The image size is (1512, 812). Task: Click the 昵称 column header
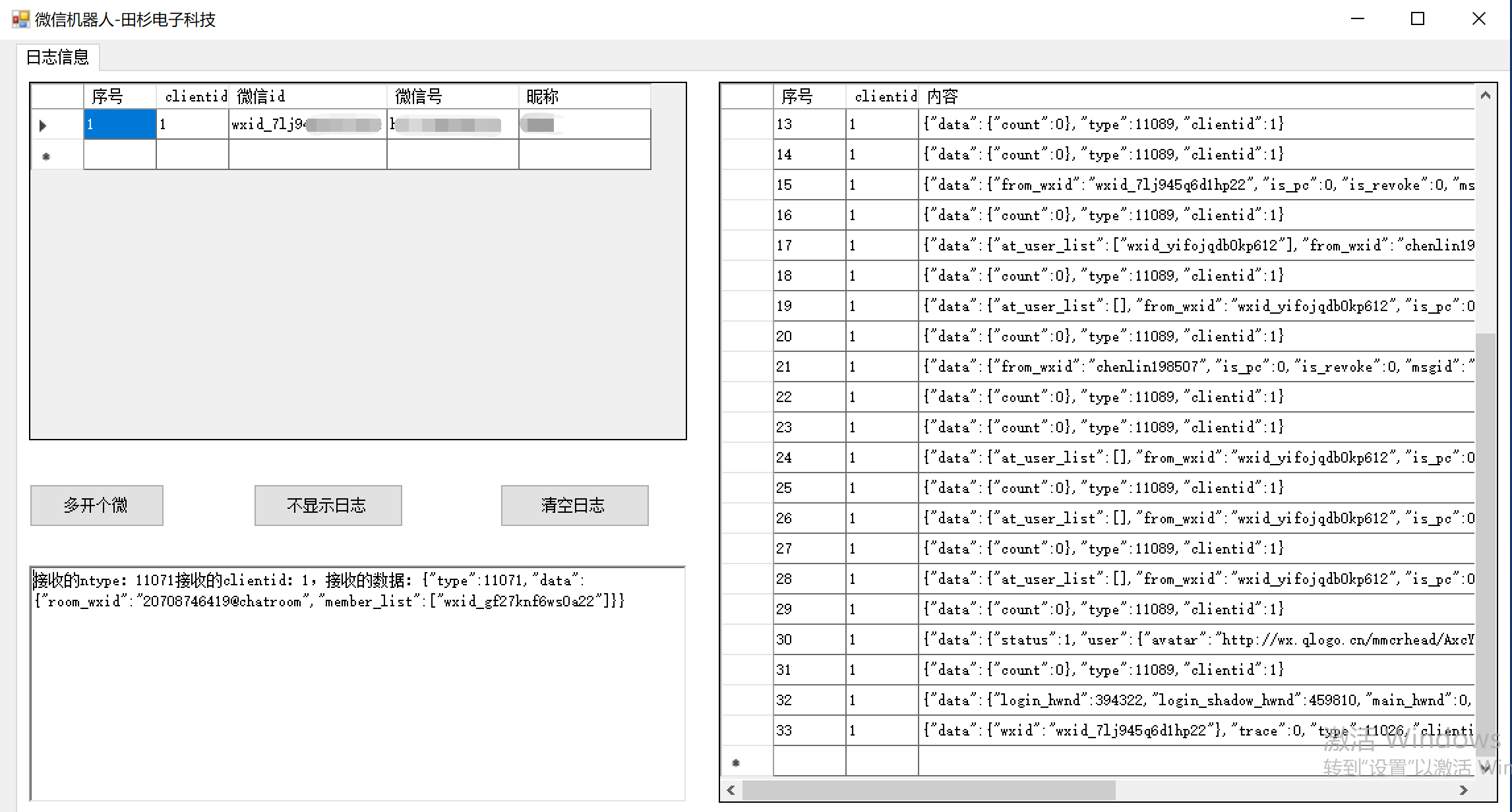point(584,97)
